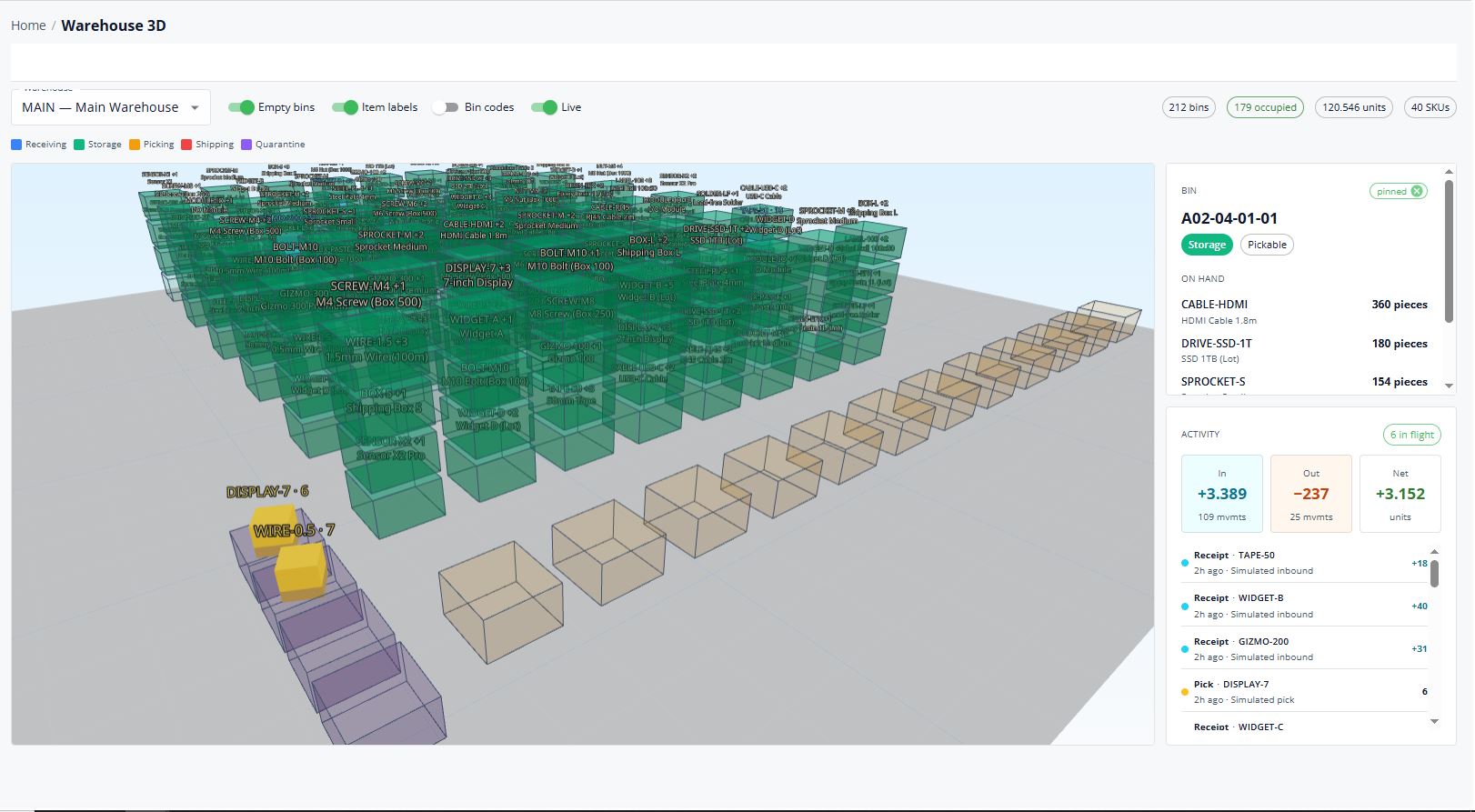Screen dimensions: 1475x812
Task: Open the Main Warehouse dropdown
Action: point(111,107)
